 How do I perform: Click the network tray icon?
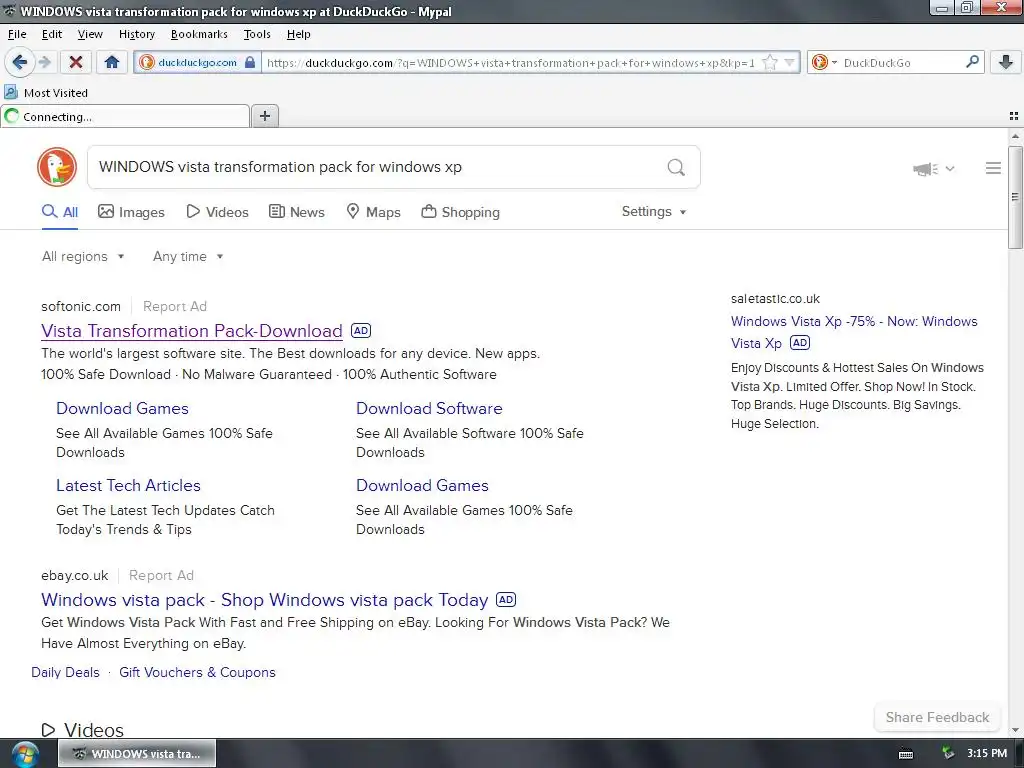point(948,754)
